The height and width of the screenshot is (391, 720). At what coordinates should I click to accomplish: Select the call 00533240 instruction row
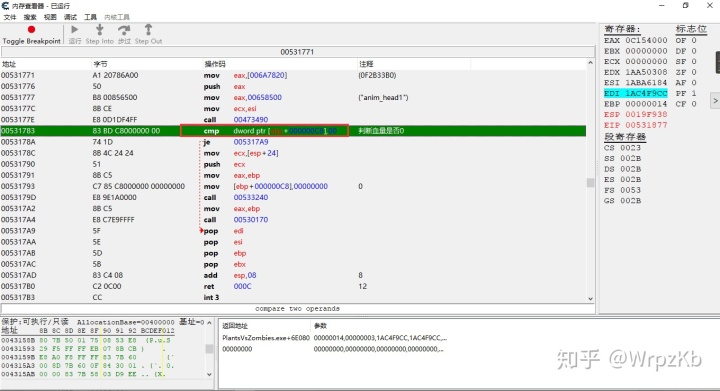point(293,197)
